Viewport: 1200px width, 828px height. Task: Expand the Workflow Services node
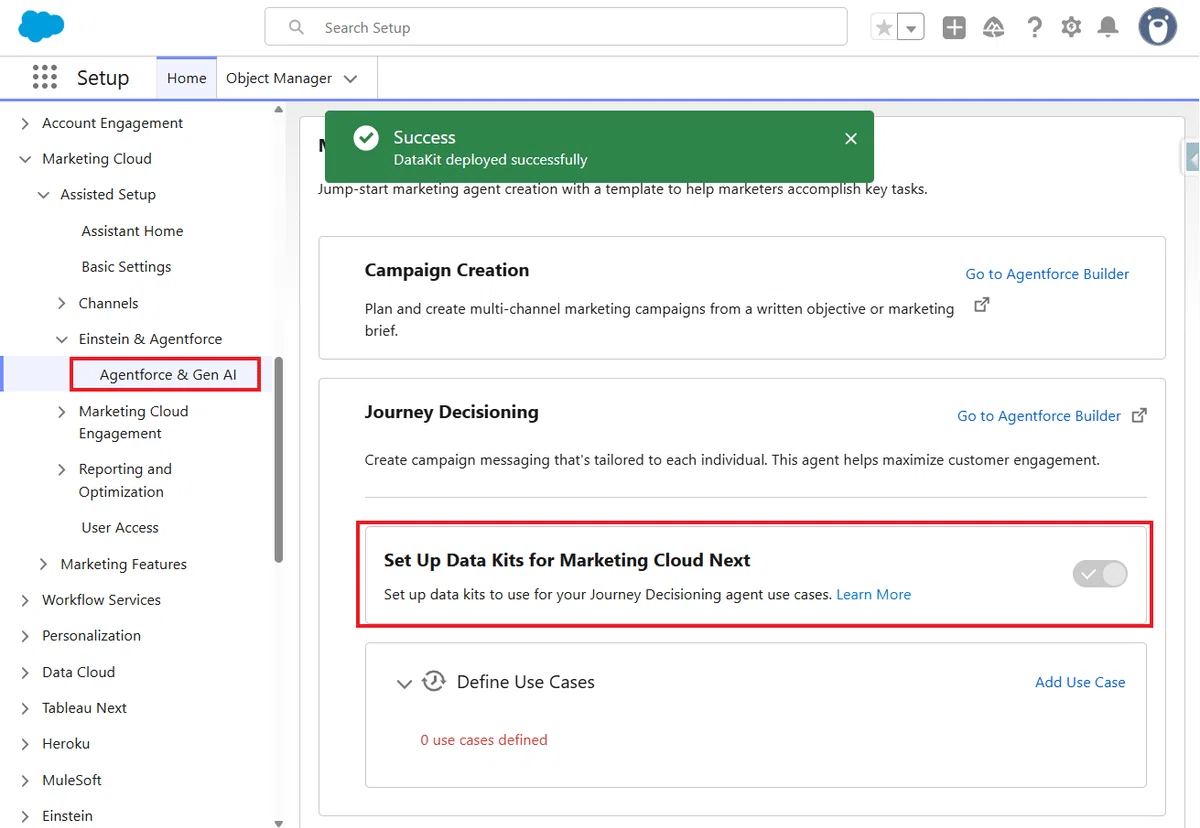(26, 600)
